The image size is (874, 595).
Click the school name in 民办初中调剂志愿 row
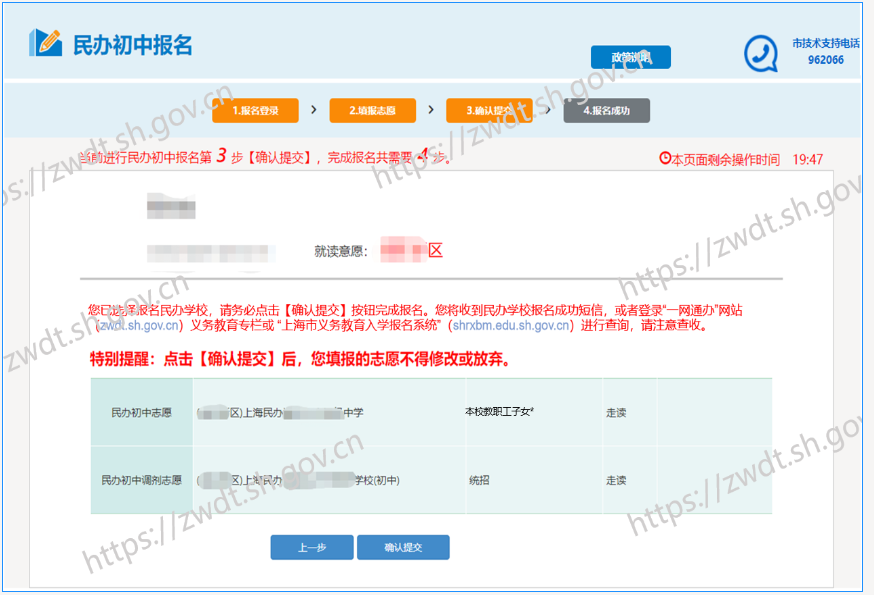(298, 480)
